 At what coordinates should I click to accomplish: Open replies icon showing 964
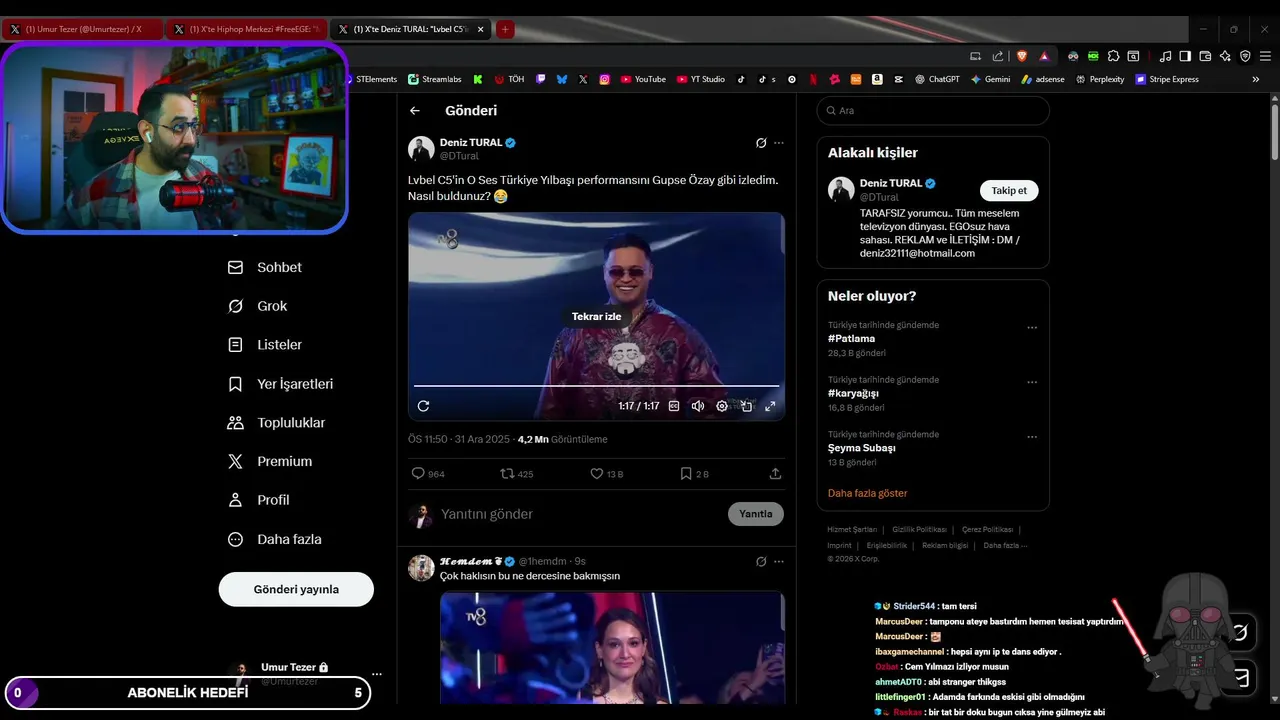(428, 474)
